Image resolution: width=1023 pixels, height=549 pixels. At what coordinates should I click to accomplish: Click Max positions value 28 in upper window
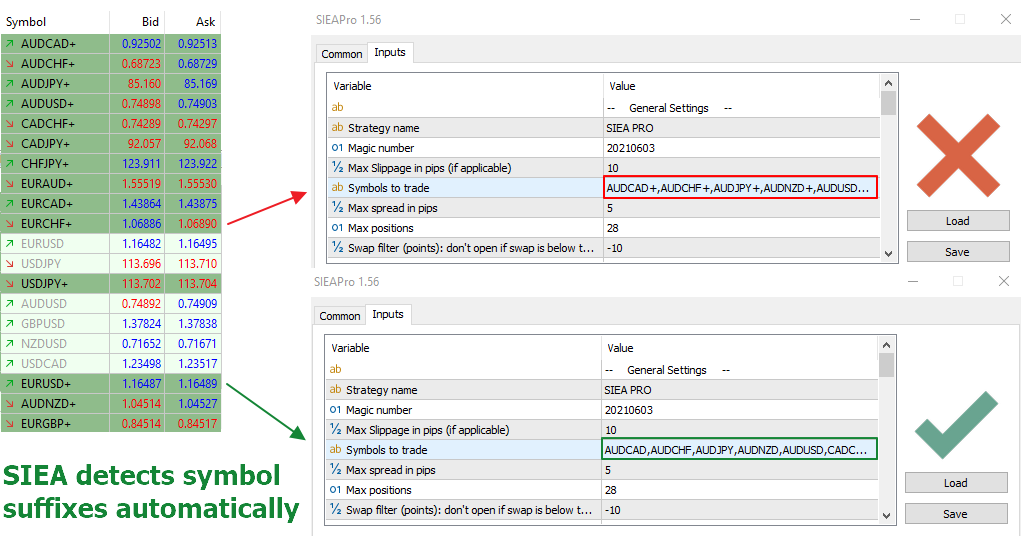click(742, 228)
